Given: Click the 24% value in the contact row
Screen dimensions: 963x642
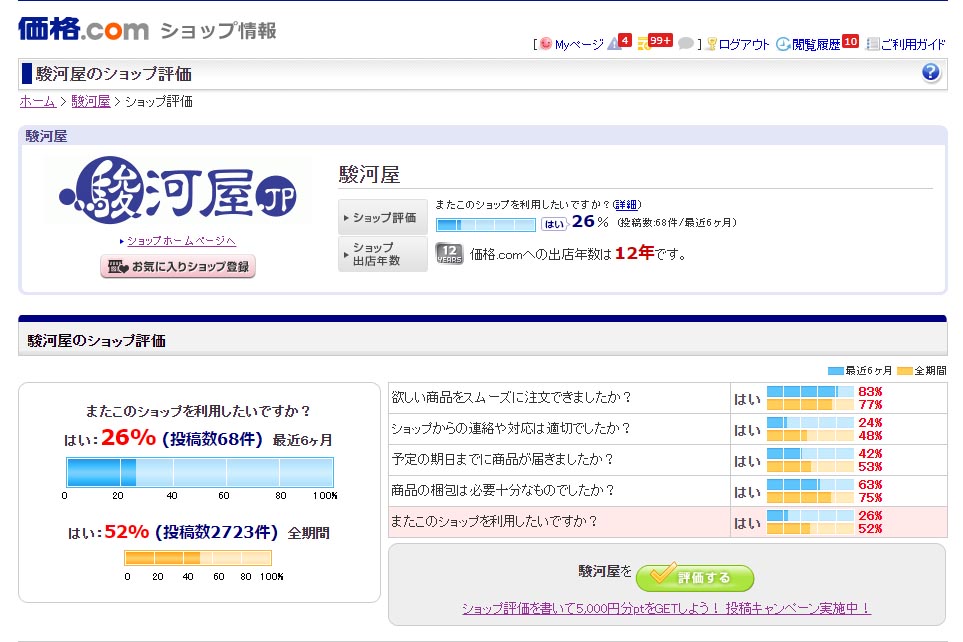Looking at the screenshot, I should point(870,423).
